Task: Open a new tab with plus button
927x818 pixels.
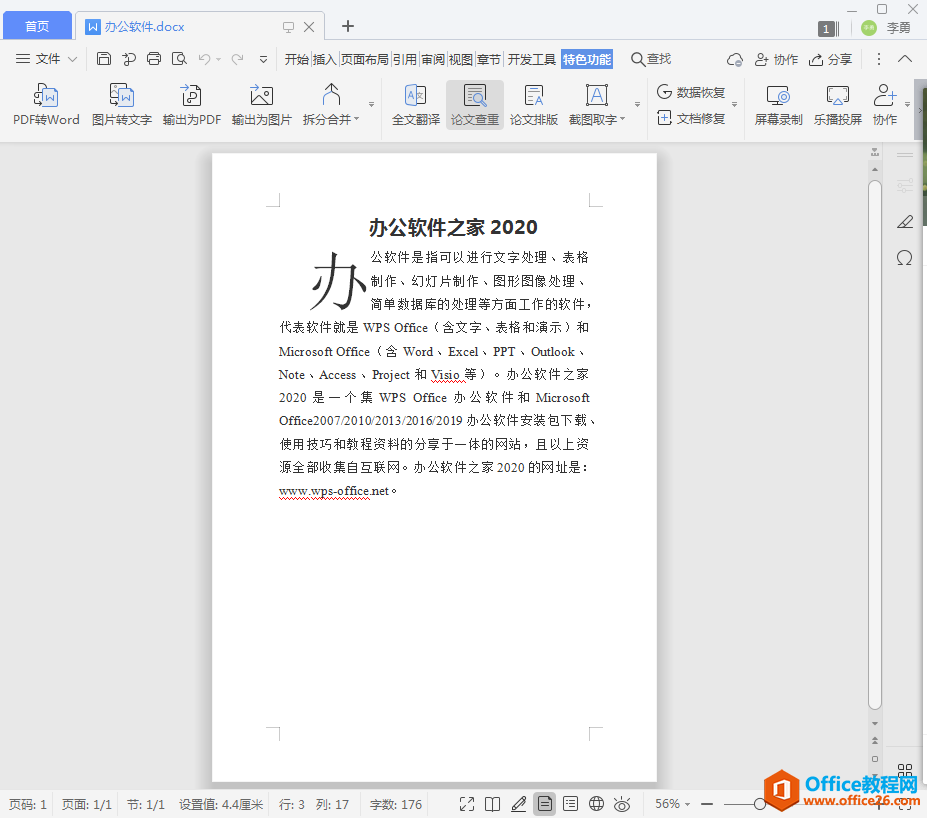Action: coord(348,26)
